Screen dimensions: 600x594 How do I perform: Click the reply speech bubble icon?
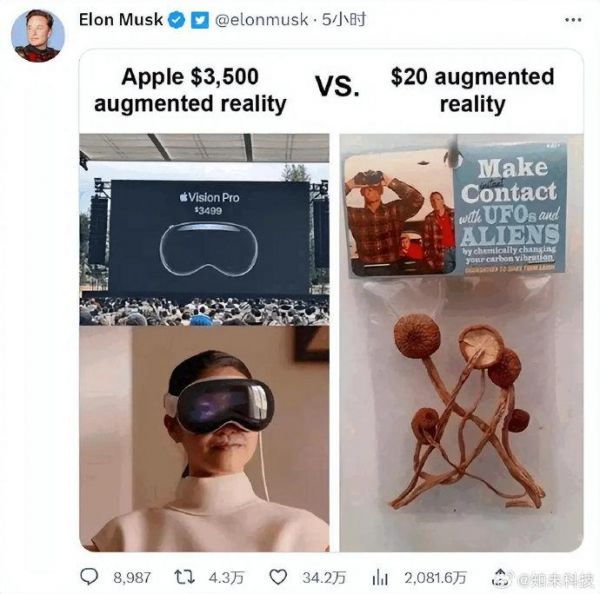click(89, 576)
